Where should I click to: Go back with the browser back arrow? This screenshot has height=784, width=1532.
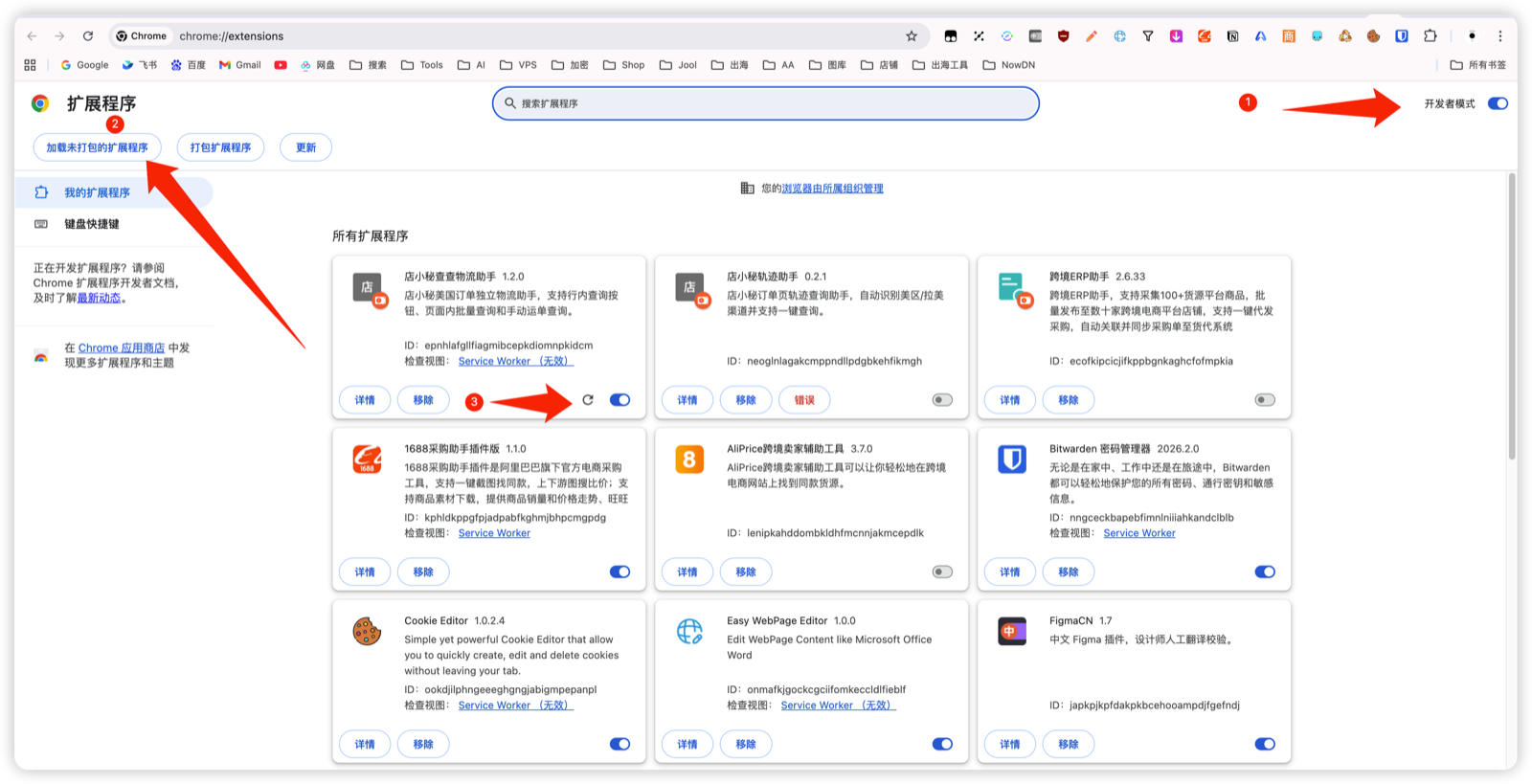pyautogui.click(x=32, y=36)
